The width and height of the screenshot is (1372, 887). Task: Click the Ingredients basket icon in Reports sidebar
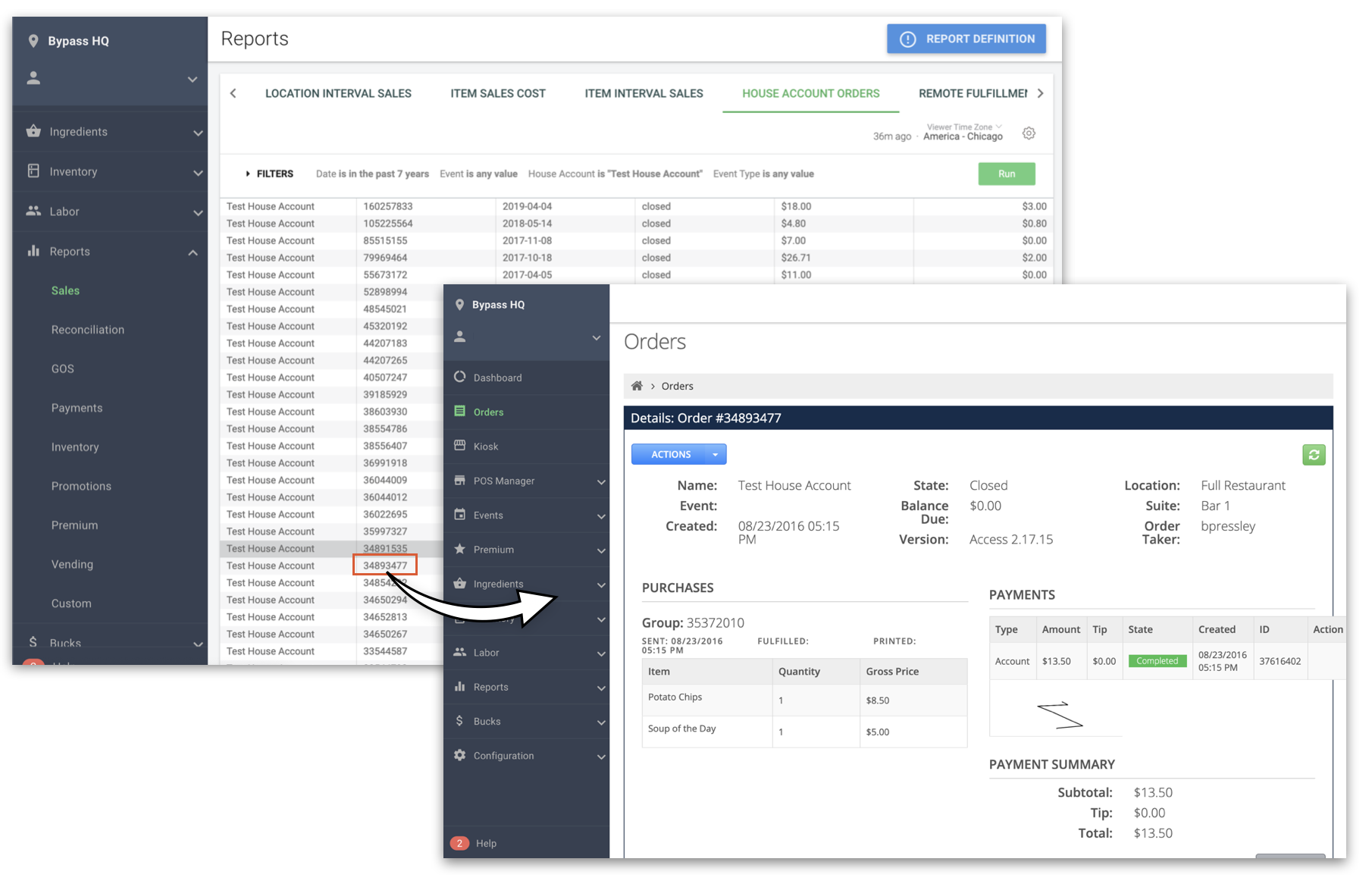click(33, 131)
